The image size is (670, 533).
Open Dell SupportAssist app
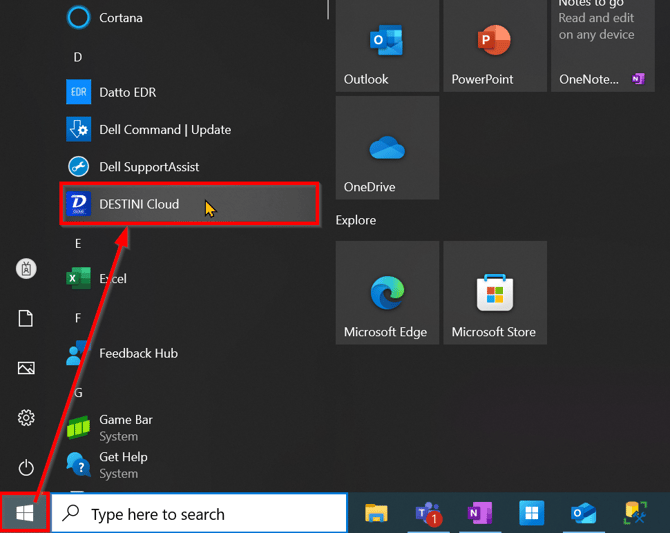pos(148,167)
